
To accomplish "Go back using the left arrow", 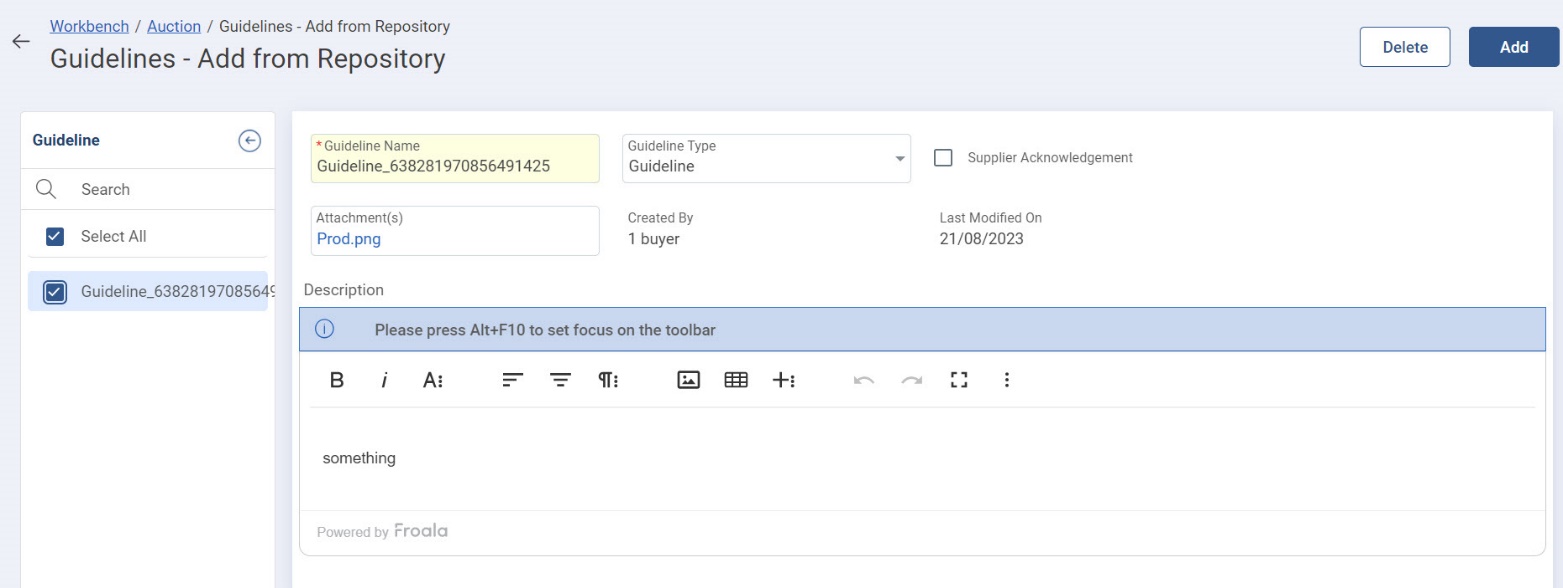I will pos(21,42).
